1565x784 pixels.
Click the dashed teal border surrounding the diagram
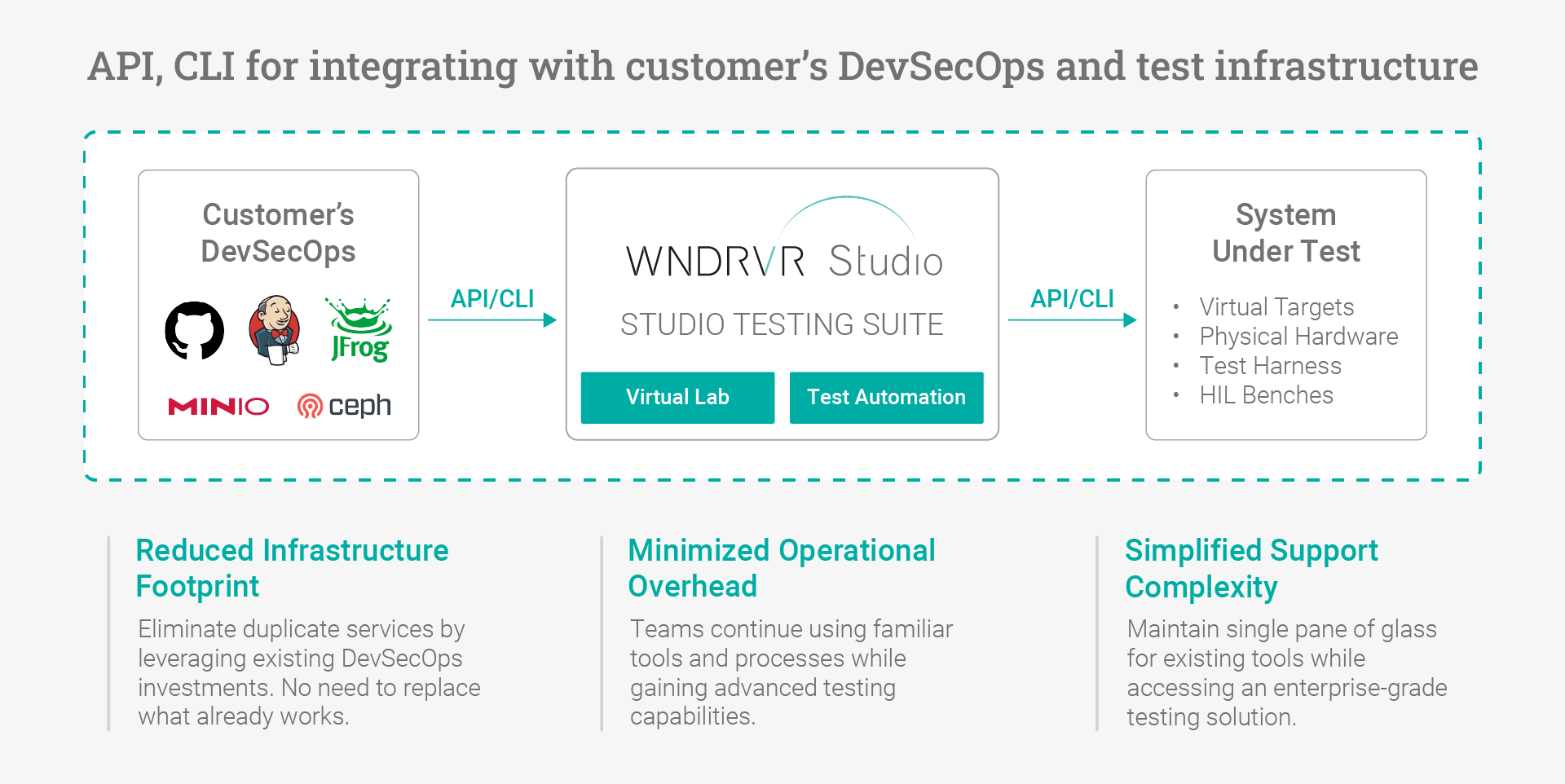[782, 133]
